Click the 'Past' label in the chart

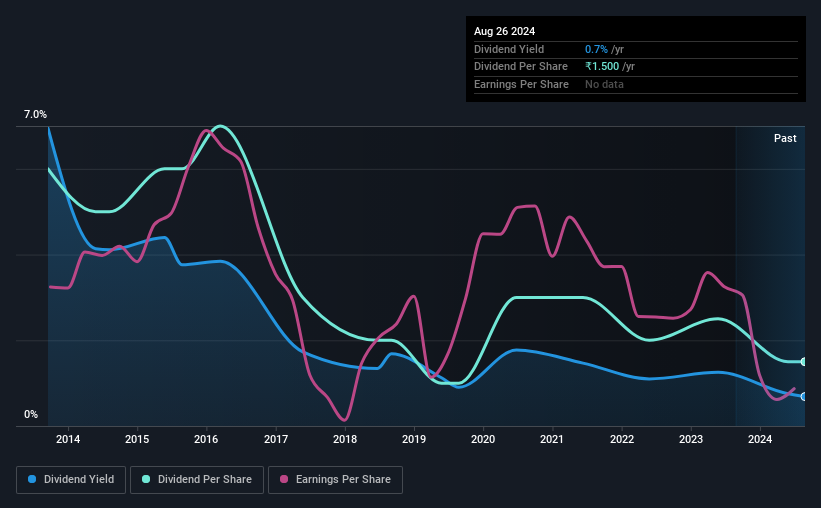[785, 138]
